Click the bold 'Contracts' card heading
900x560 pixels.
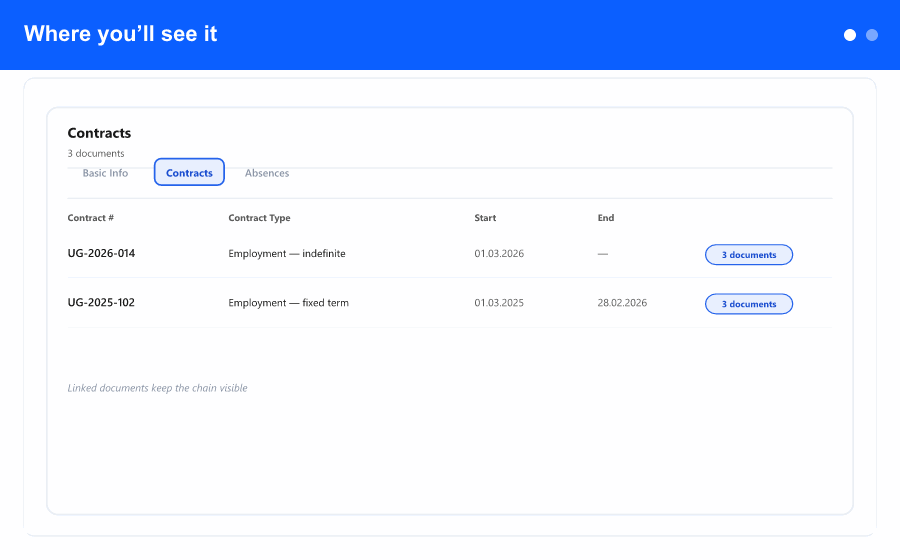(99, 133)
